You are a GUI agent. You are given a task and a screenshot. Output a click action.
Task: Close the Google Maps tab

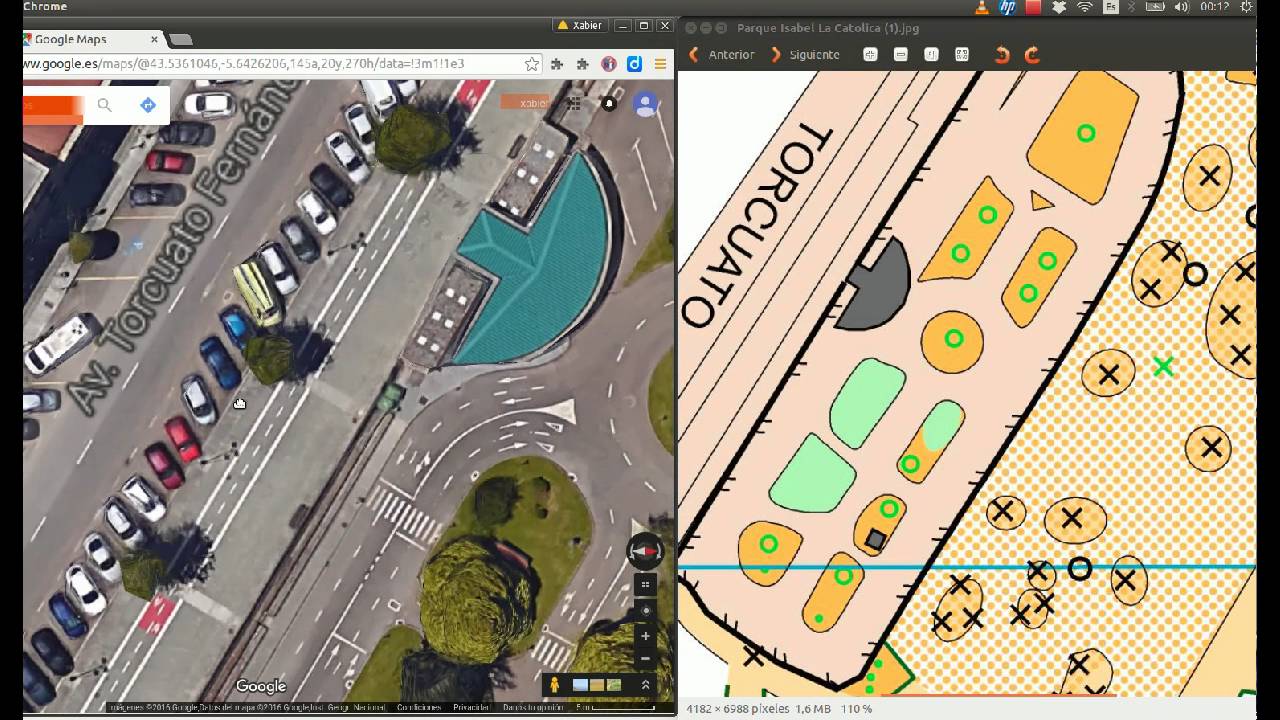click(155, 40)
